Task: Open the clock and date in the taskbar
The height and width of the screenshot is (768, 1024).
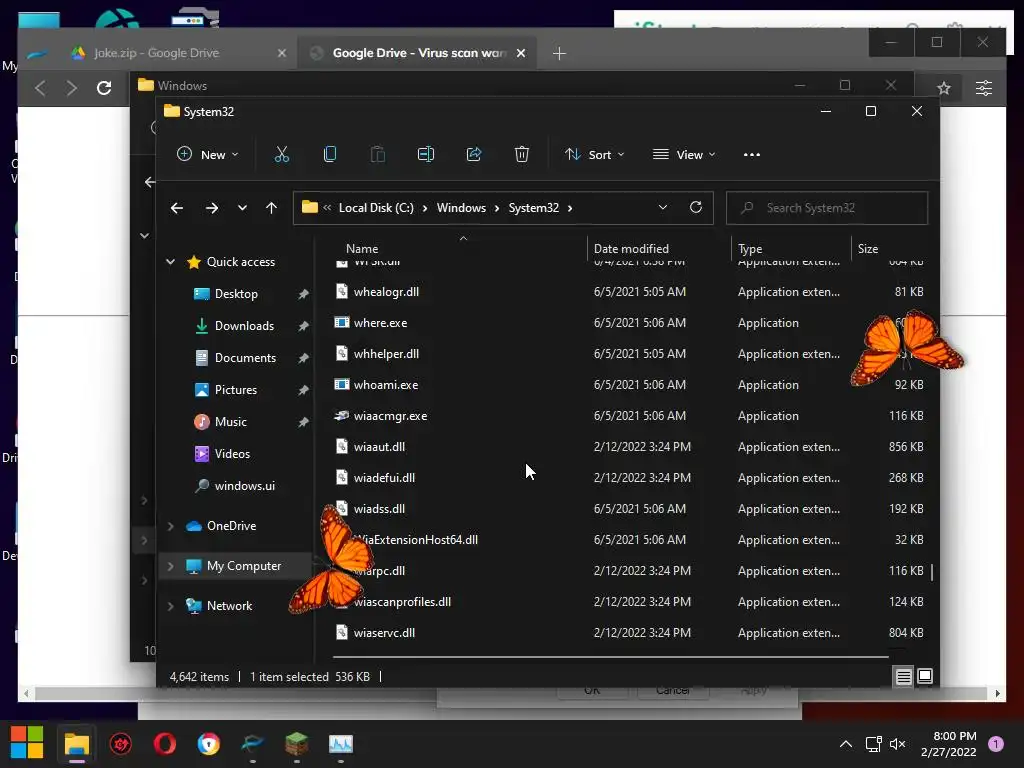Action: click(949, 744)
